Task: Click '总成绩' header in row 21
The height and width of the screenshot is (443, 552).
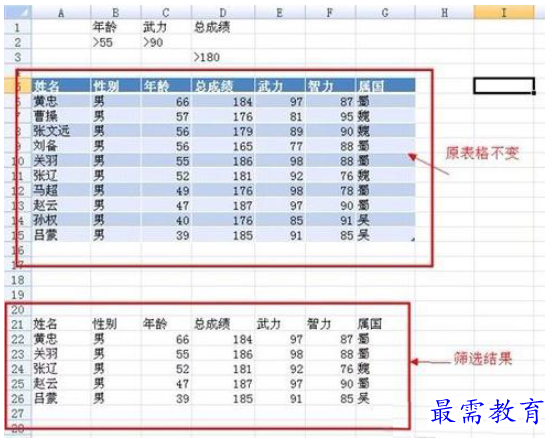Action: pyautogui.click(x=223, y=324)
